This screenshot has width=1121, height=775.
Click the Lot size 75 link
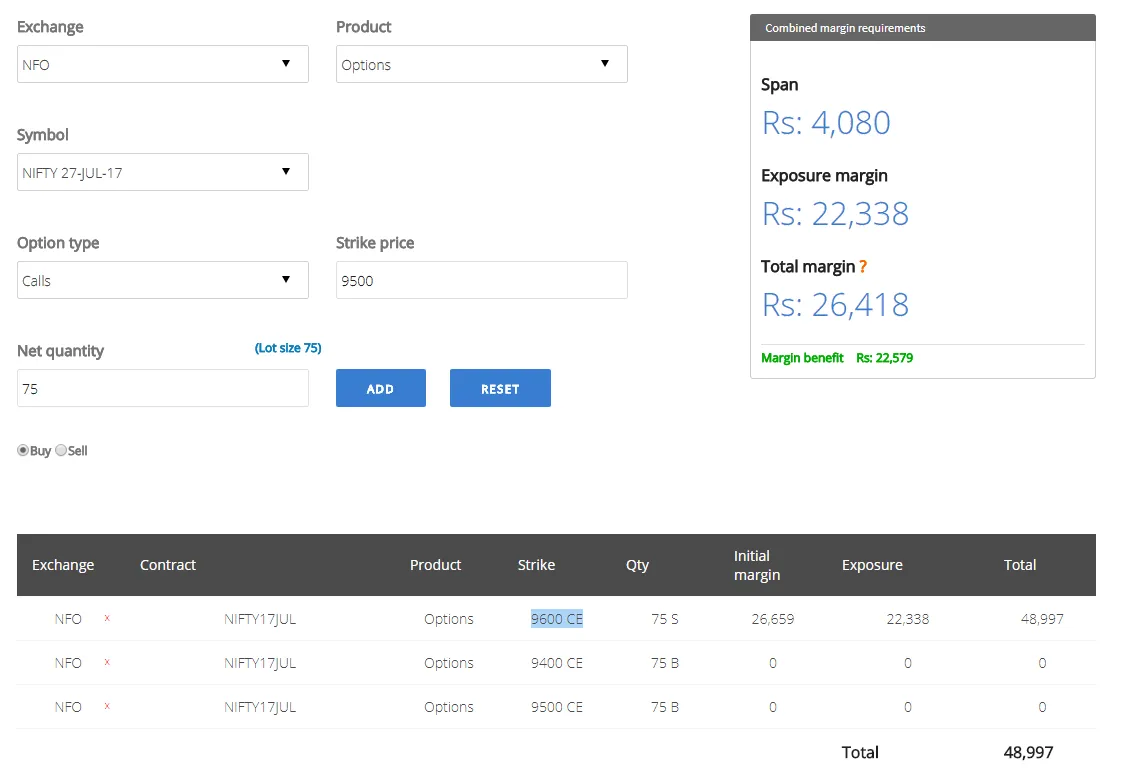coord(288,348)
